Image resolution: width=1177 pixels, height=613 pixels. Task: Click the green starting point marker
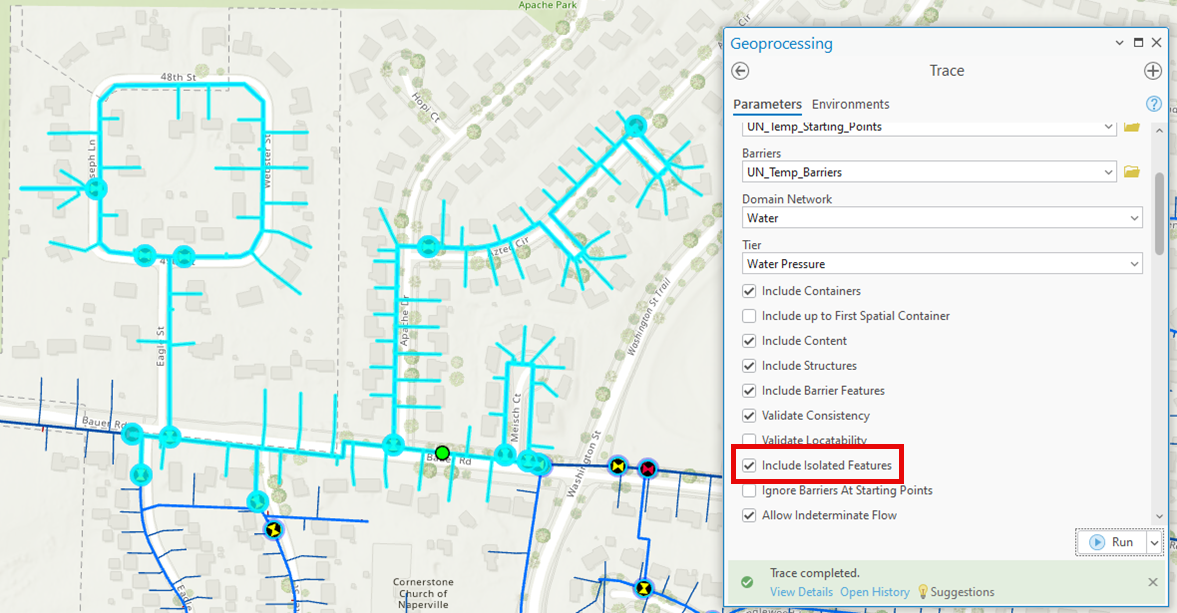pos(442,452)
